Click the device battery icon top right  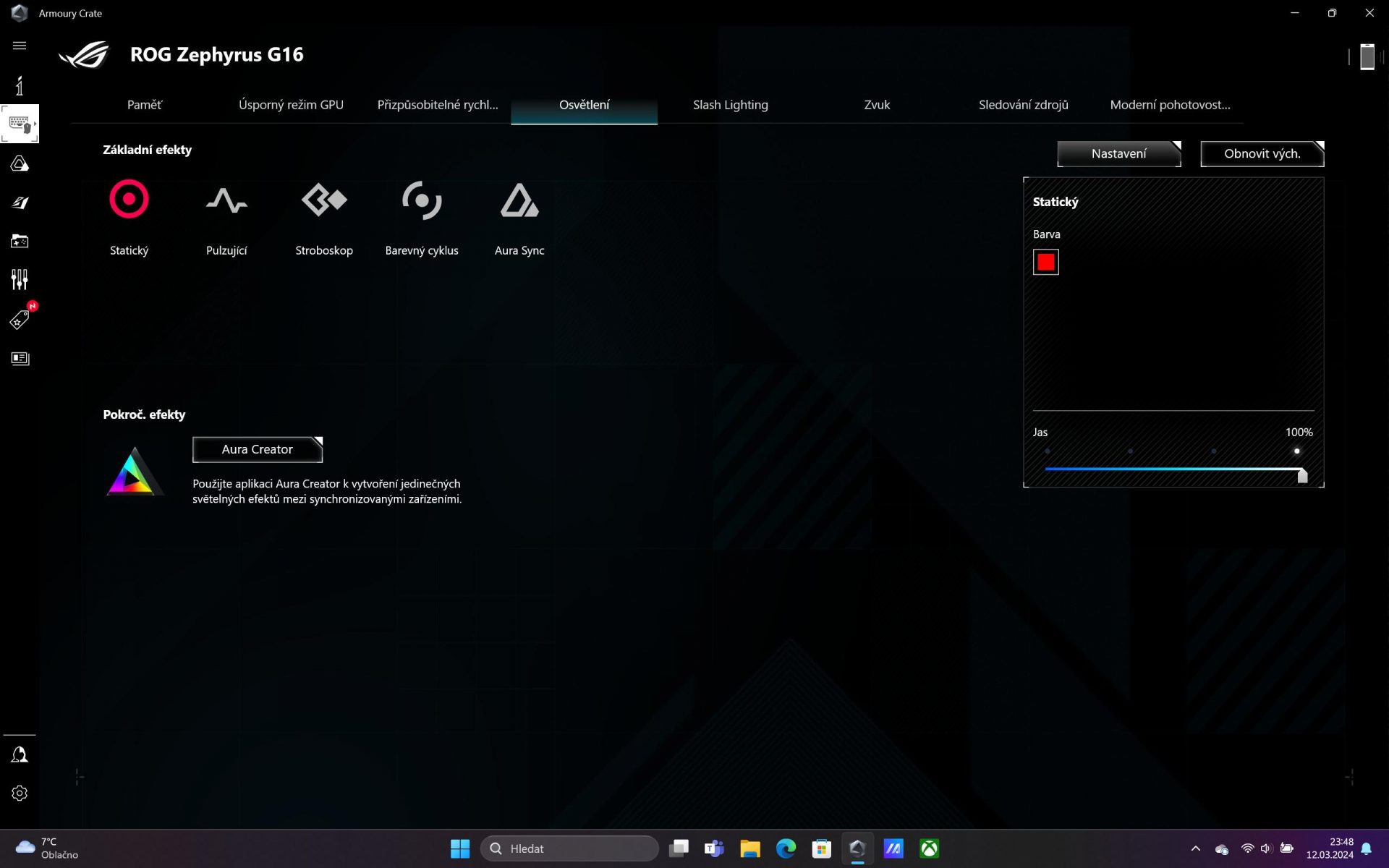point(1367,56)
